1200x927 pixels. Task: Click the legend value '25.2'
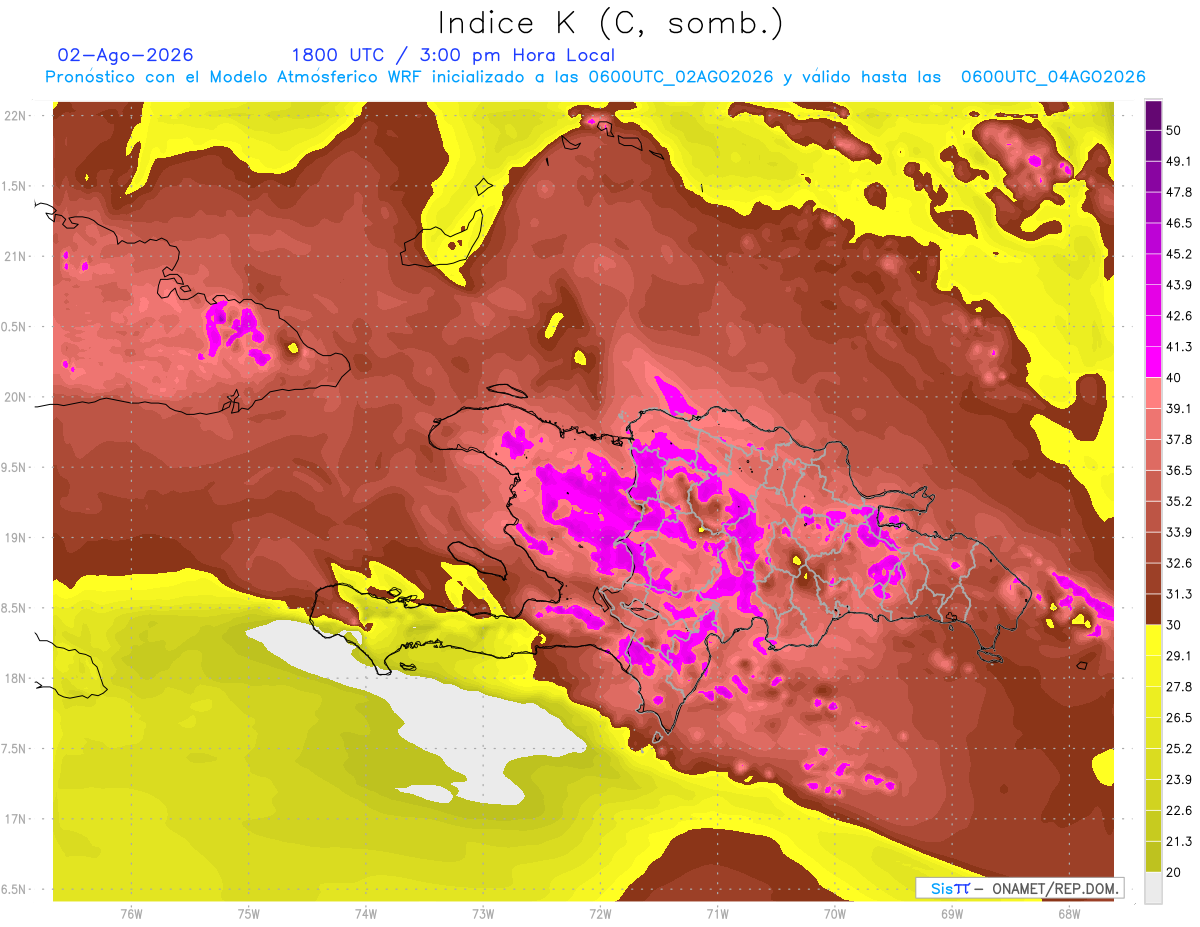click(1178, 748)
